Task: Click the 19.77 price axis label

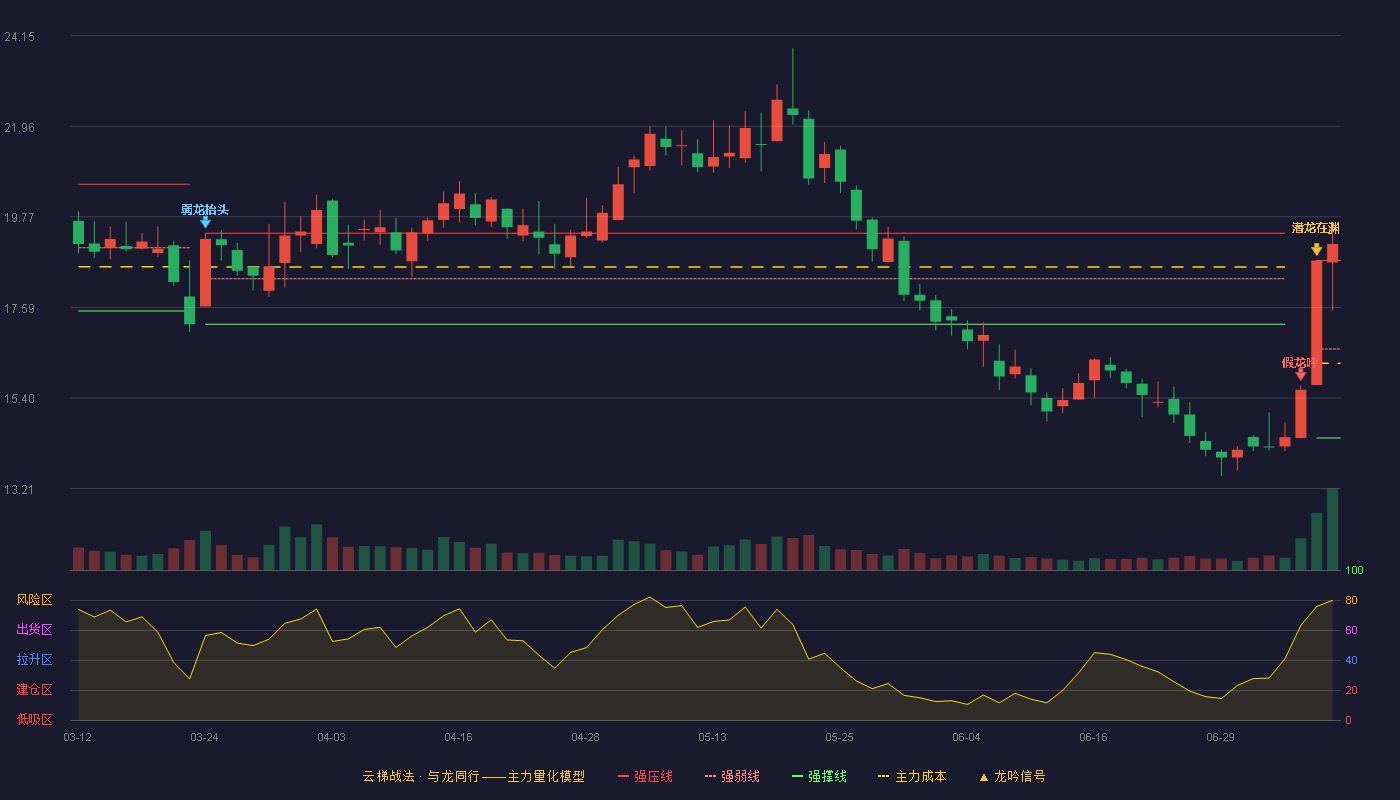Action: (x=20, y=218)
